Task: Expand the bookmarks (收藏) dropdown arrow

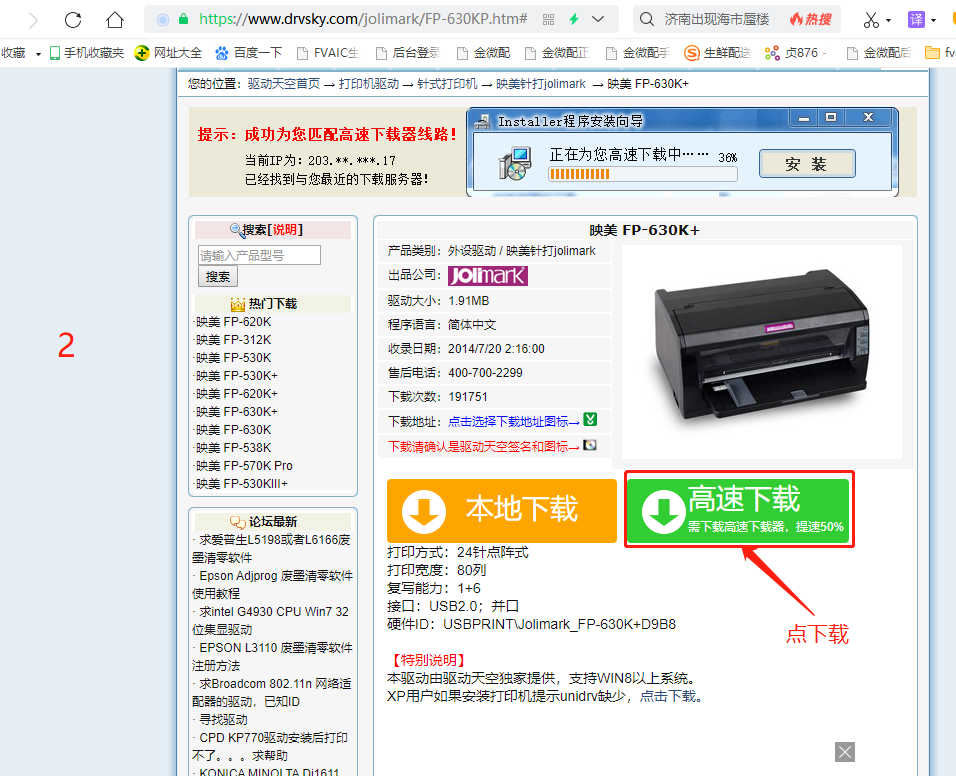Action: [38, 53]
